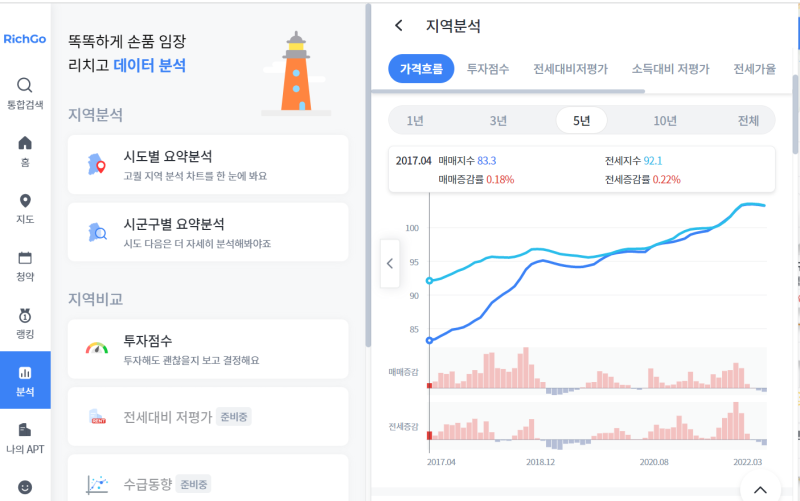
Task: Select the 가격흐름 tab
Action: [421, 69]
